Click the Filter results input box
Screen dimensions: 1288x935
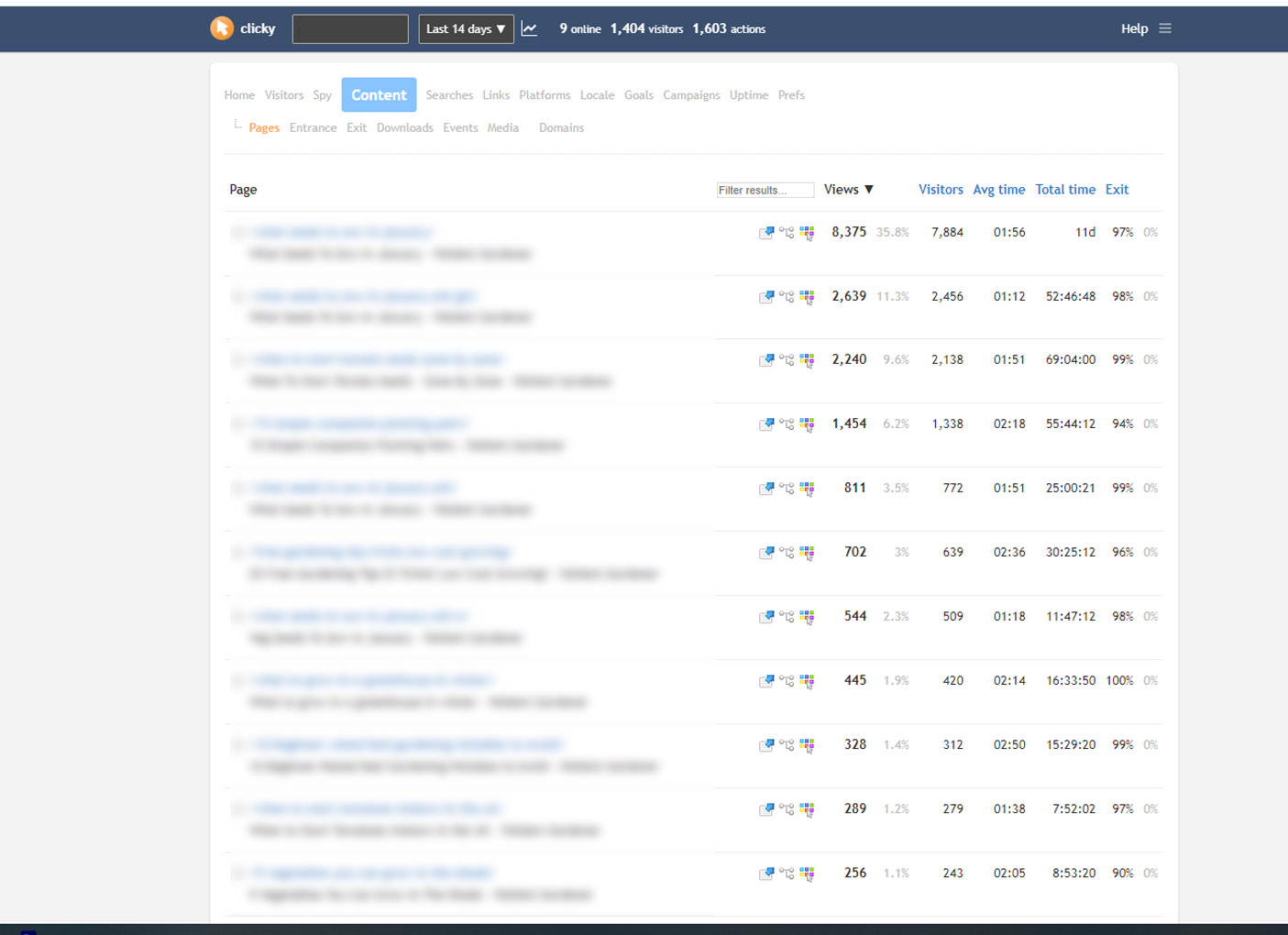[765, 191]
